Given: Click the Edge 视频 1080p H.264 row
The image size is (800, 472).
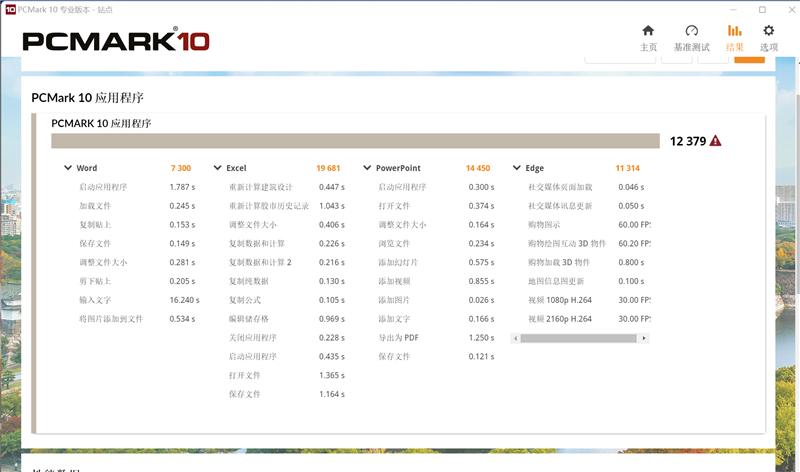Looking at the screenshot, I should [x=589, y=300].
